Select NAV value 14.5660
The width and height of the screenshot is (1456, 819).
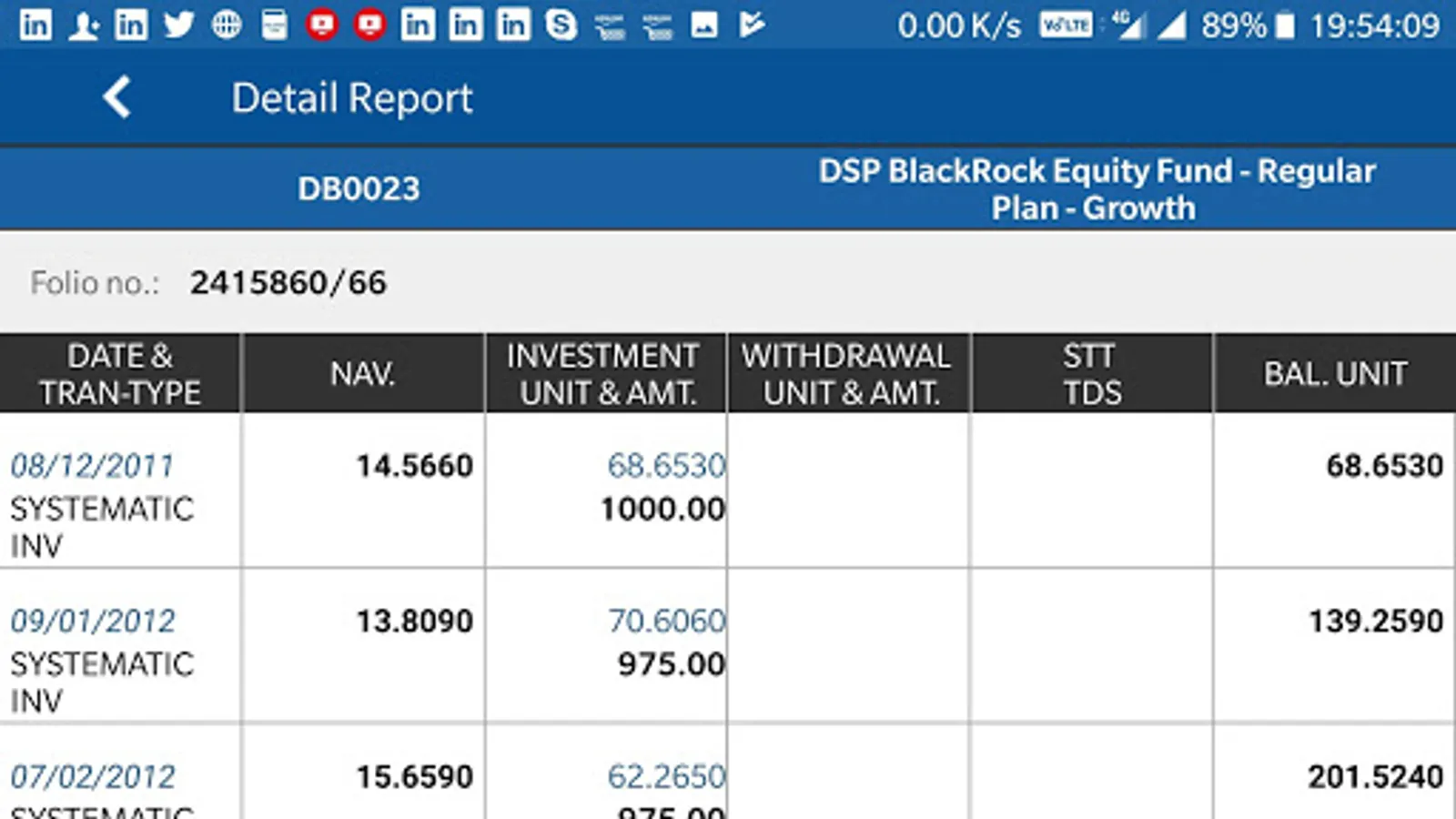point(414,466)
